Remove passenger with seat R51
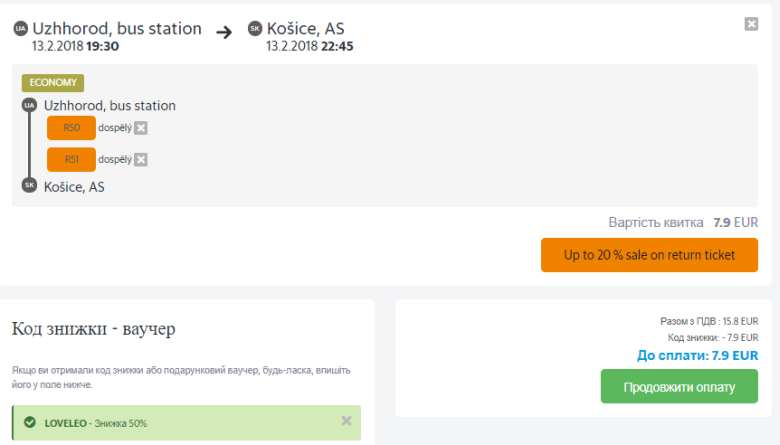The height and width of the screenshot is (445, 780). click(x=141, y=160)
